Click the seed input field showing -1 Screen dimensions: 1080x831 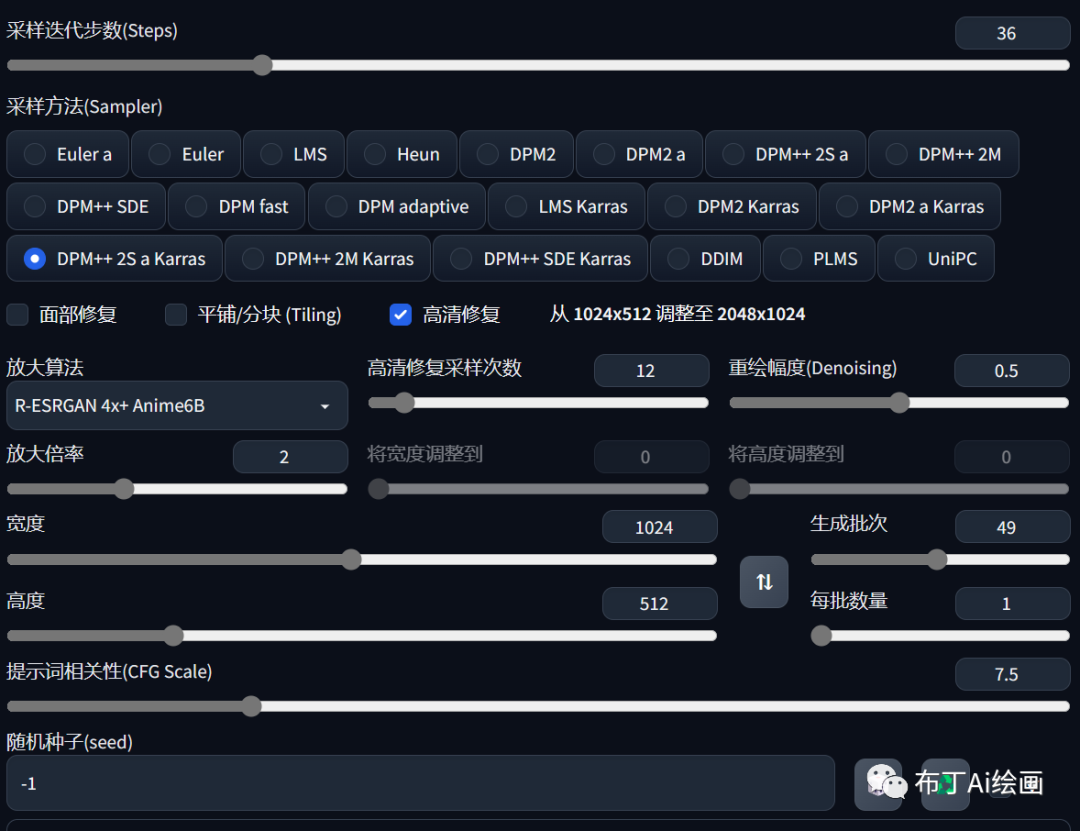coord(420,783)
